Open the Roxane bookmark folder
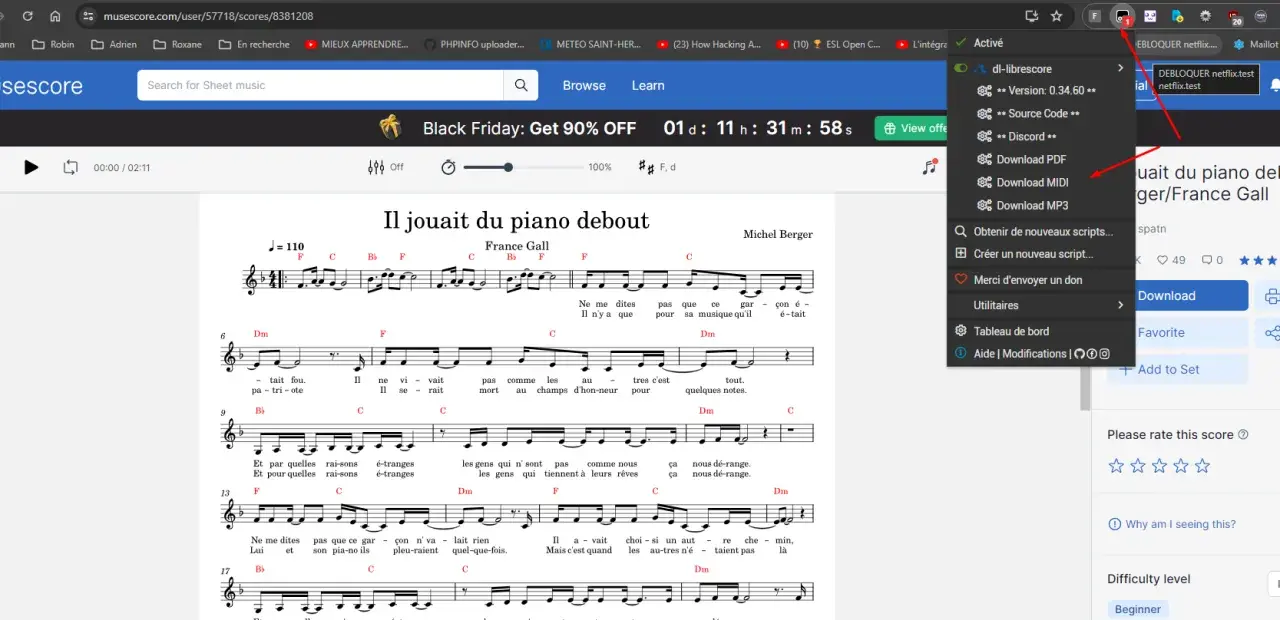The image size is (1280, 620). pyautogui.click(x=177, y=44)
